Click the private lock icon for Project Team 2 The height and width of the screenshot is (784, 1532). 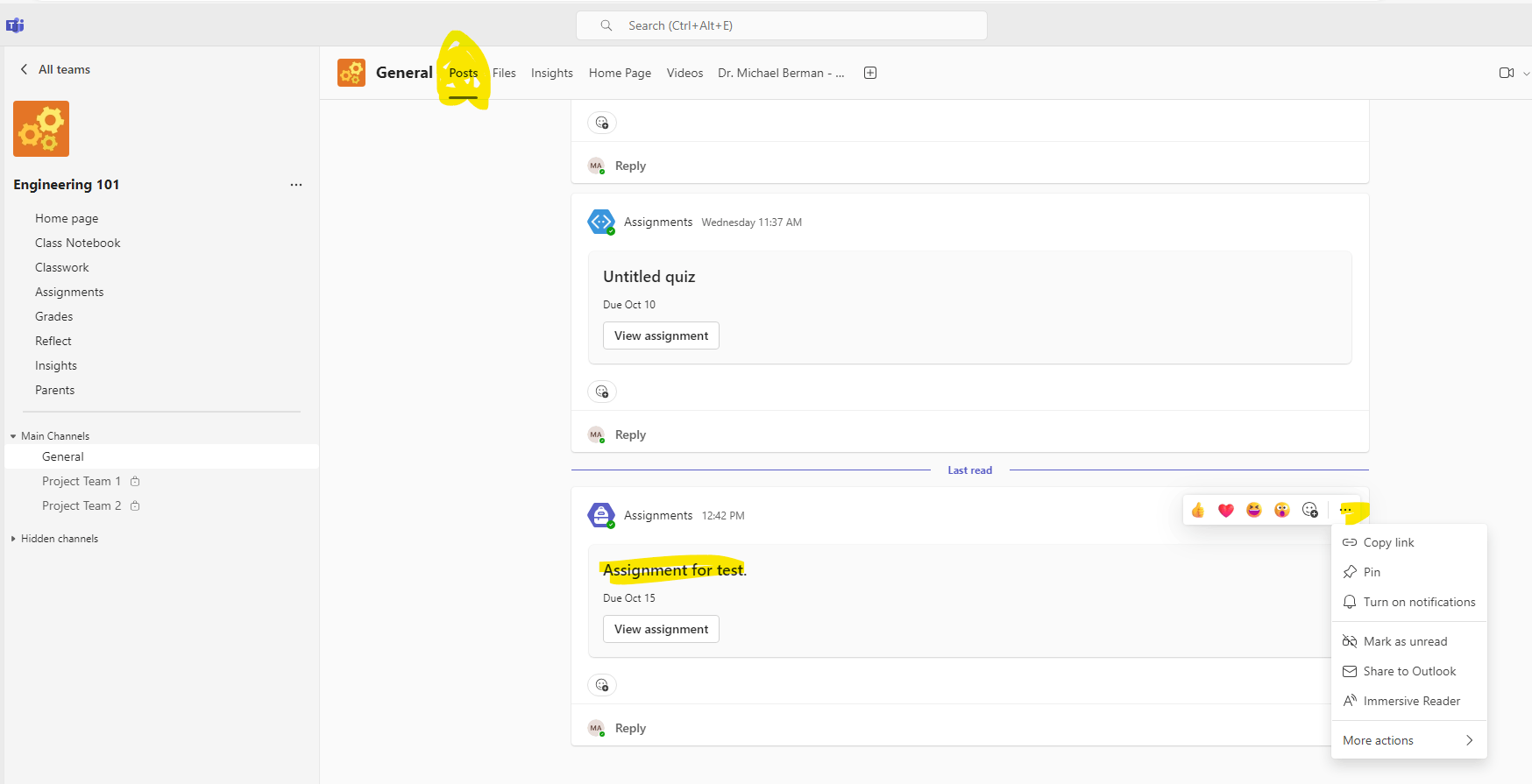[135, 505]
